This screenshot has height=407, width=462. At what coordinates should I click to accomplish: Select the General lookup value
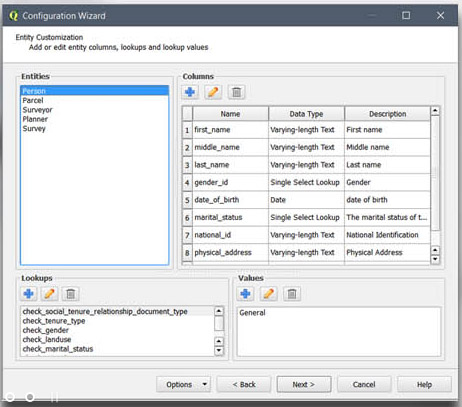pyautogui.click(x=252, y=313)
